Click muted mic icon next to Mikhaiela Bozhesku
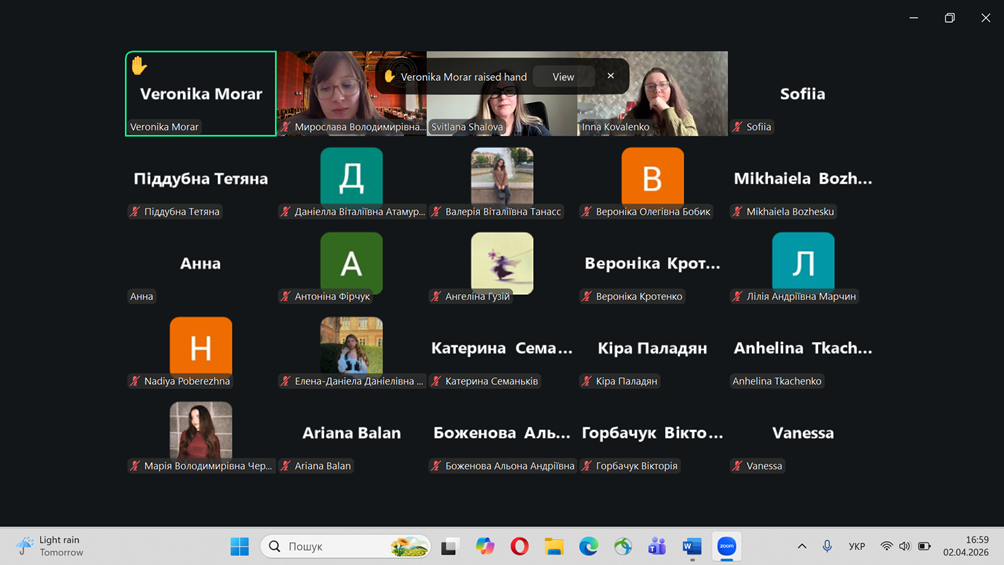The image size is (1004, 565). point(738,211)
